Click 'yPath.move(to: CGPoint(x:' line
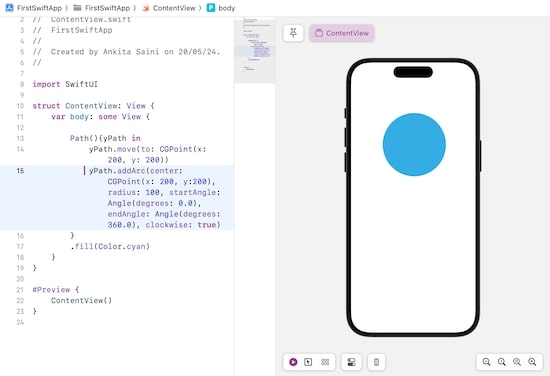This screenshot has width=550, height=376. [148, 149]
